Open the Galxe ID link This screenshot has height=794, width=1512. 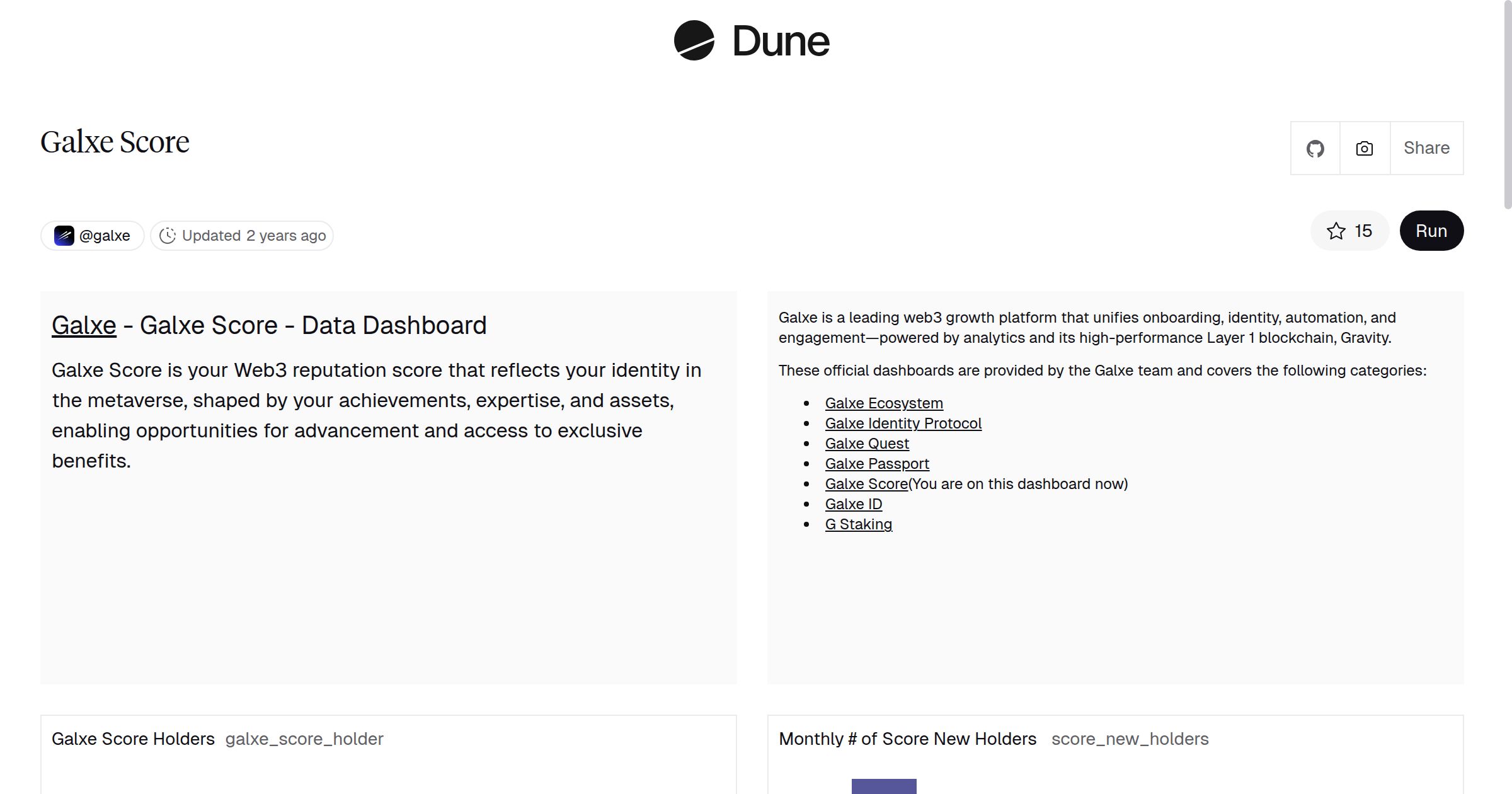point(853,504)
